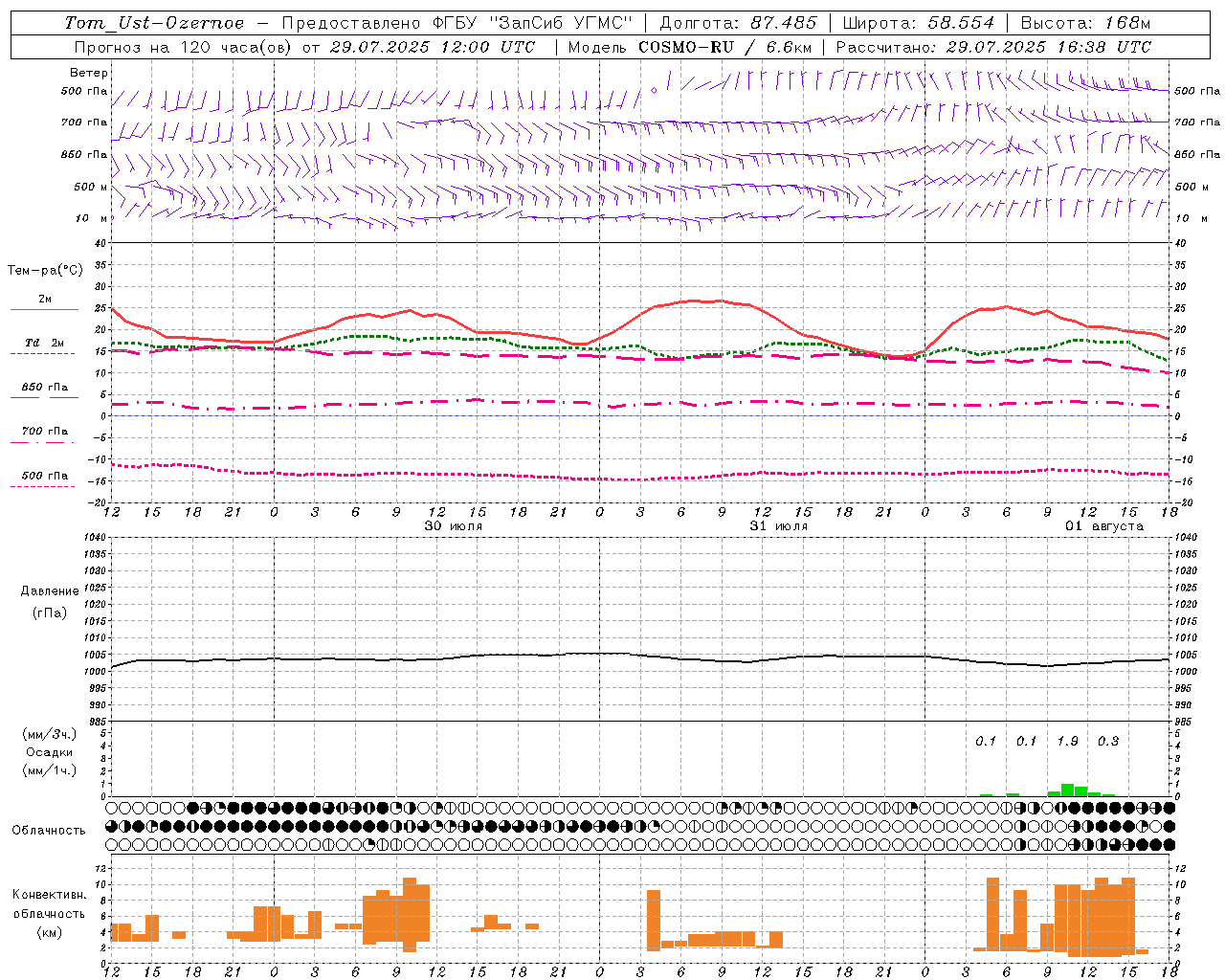This screenshot has width=1225, height=980.
Task: Click the longitude value "Долгота: 87.485"
Action: [x=739, y=23]
